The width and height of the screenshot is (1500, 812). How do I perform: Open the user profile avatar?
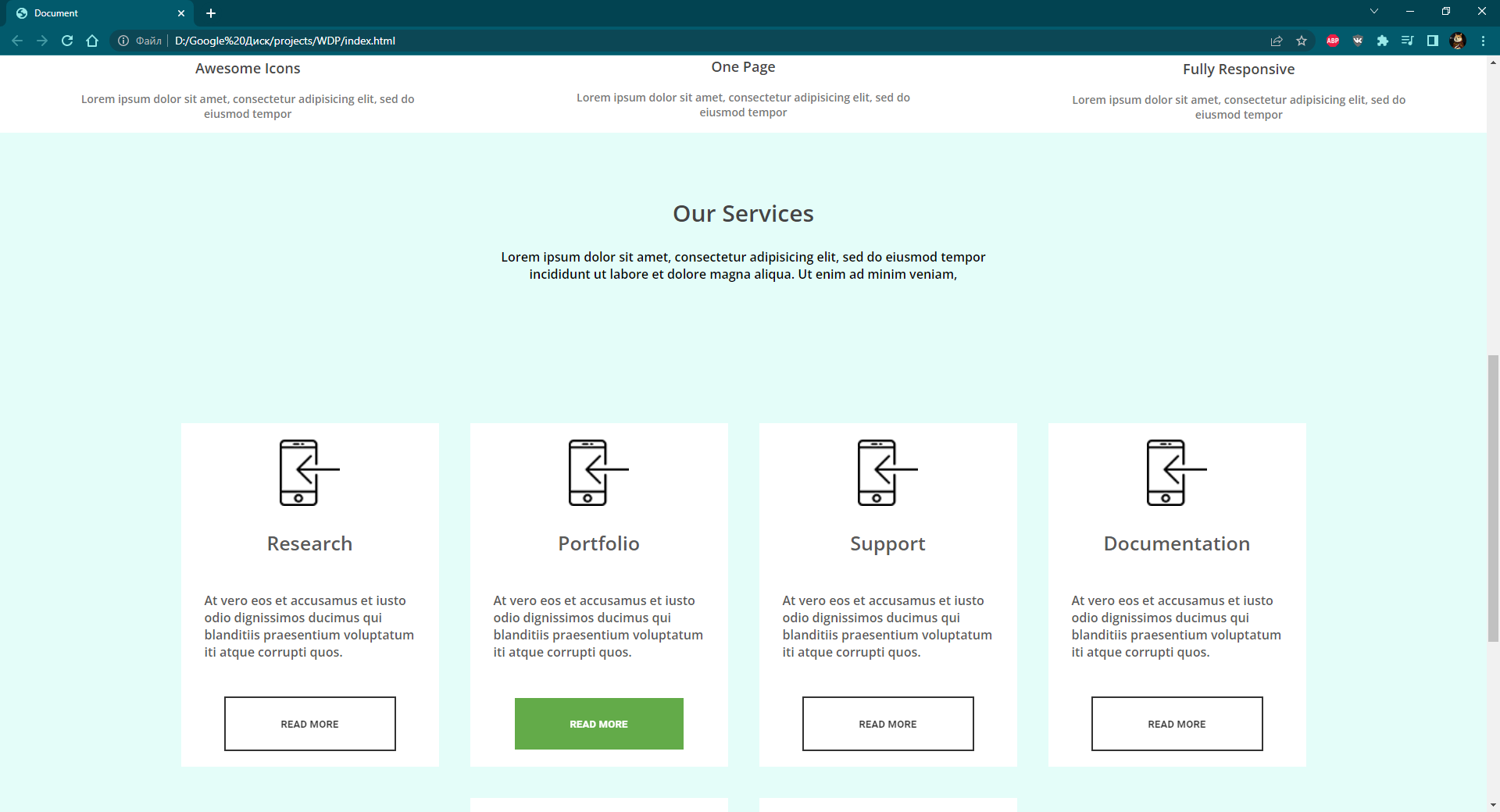1458,41
